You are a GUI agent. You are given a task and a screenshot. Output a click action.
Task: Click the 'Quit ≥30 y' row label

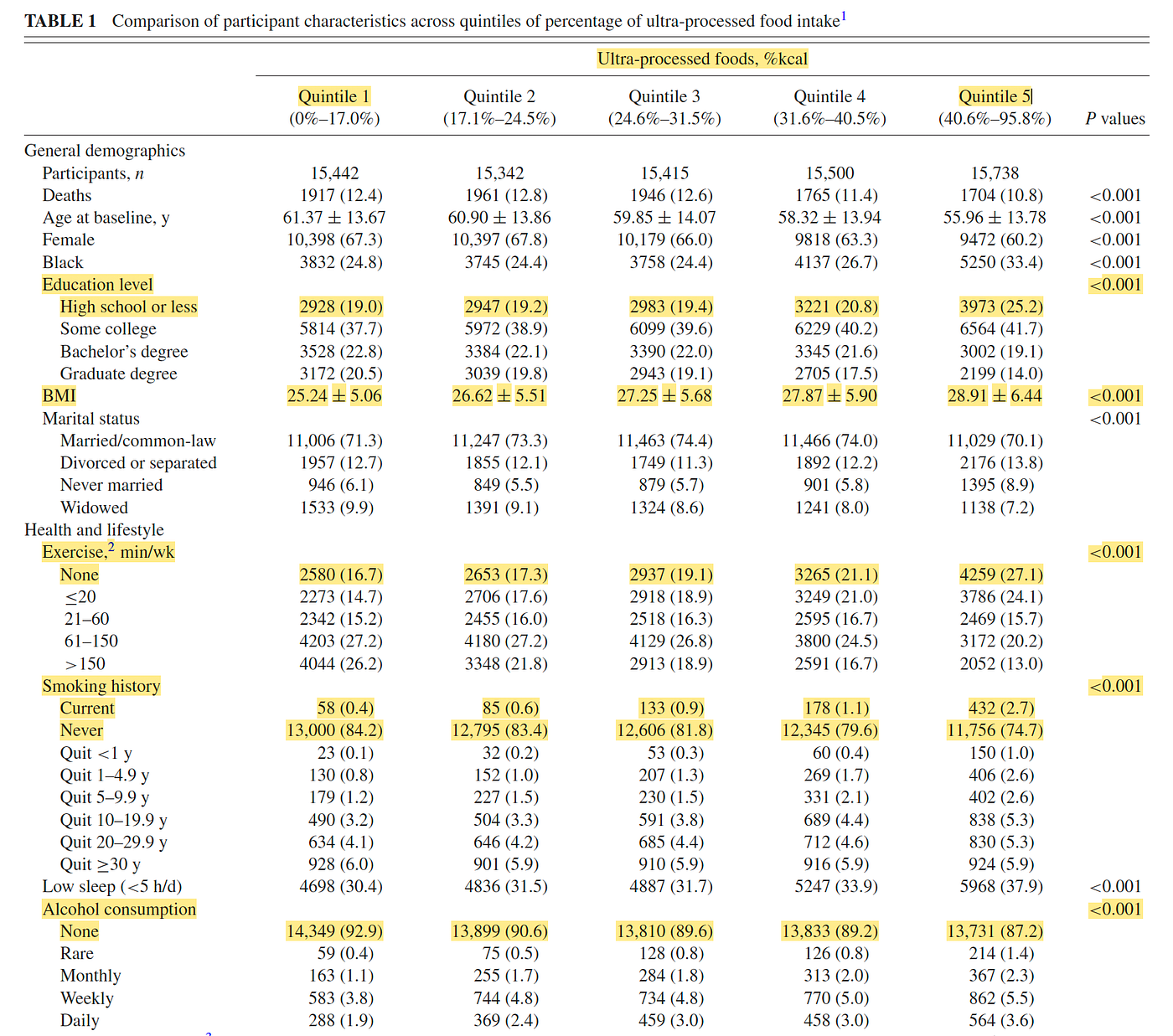pyautogui.click(x=100, y=864)
